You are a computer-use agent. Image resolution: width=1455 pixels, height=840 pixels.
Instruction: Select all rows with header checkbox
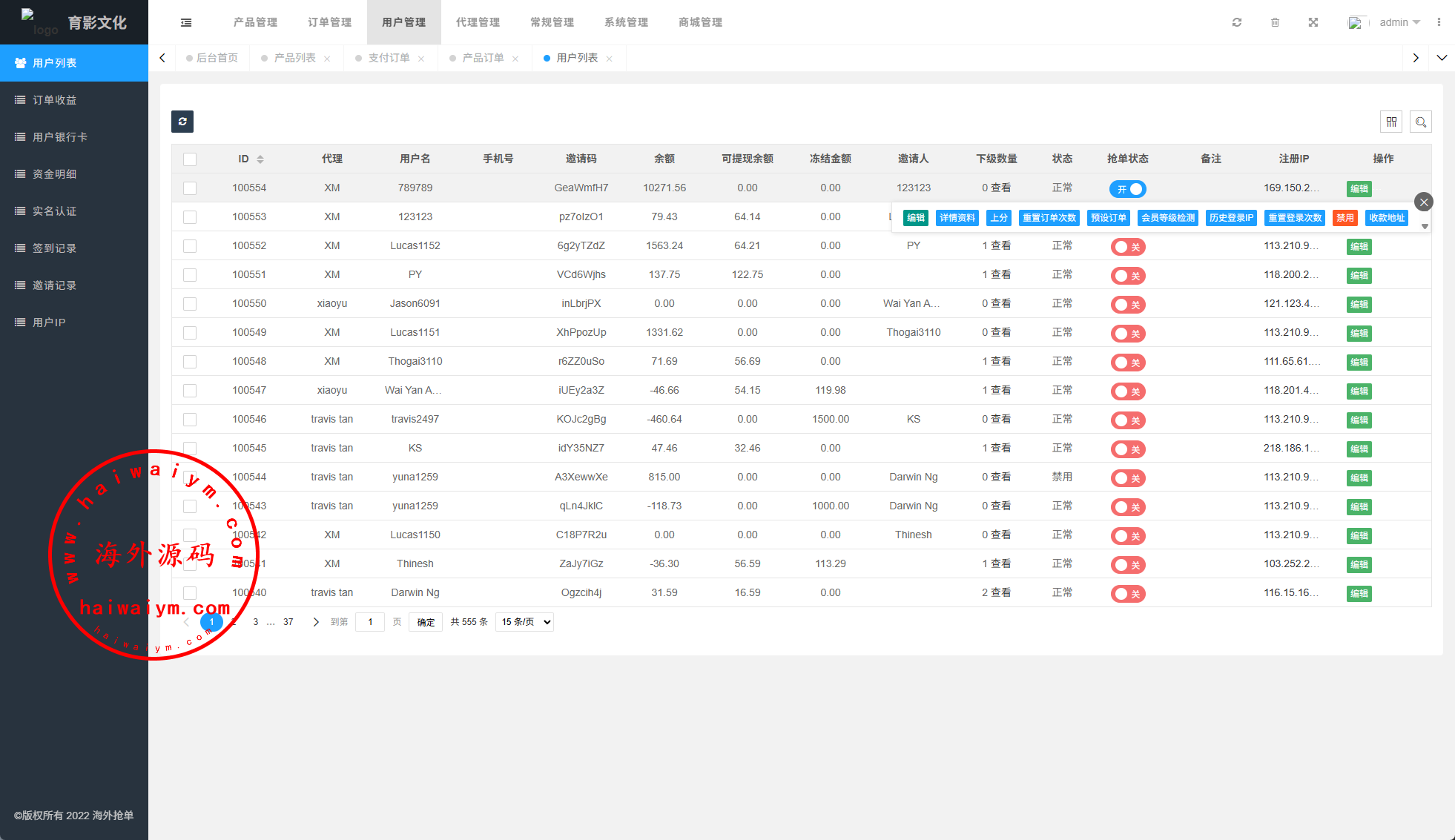[190, 159]
